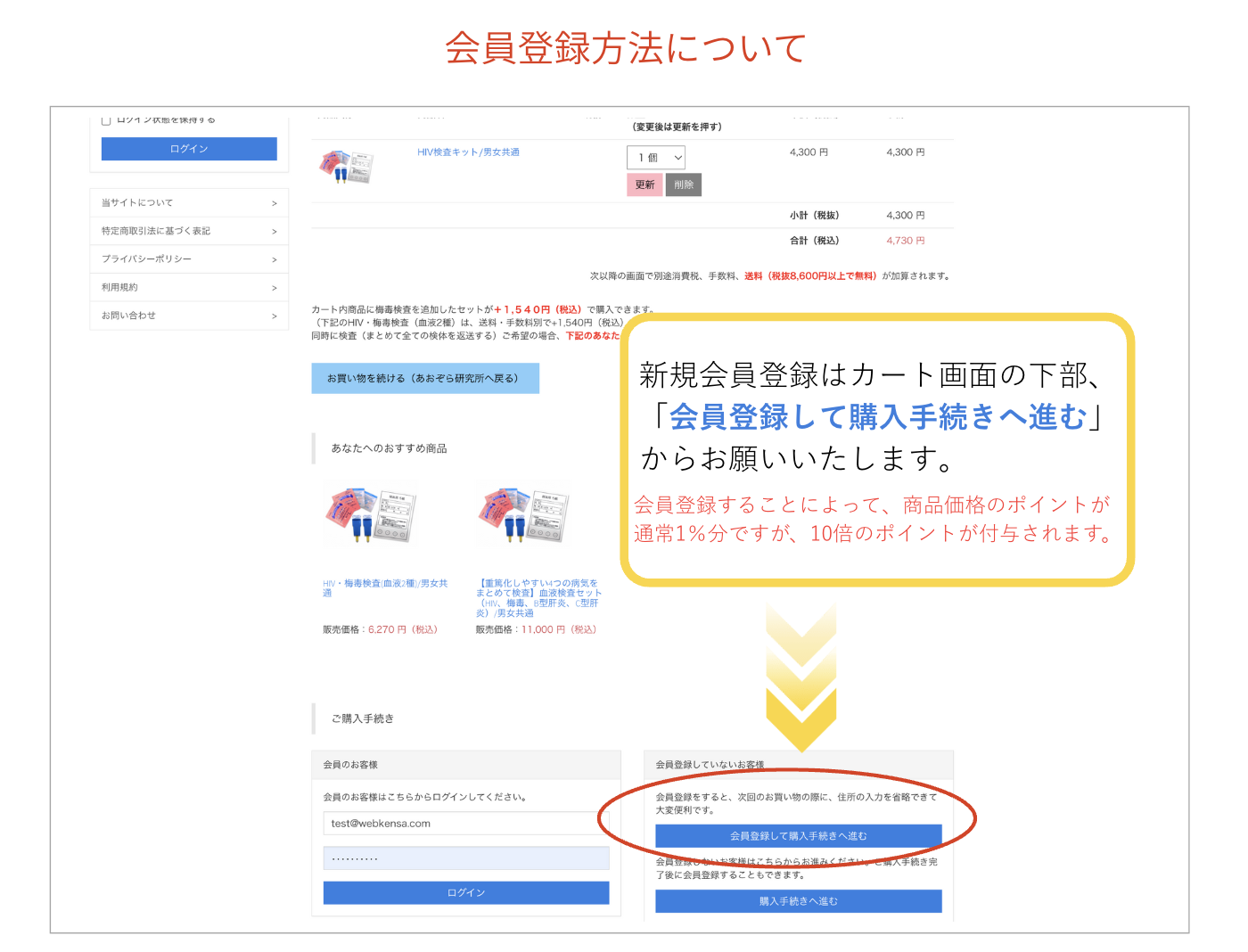Open the quantity dropdown showing 1 個
The width and height of the screenshot is (1248, 952).
pos(656,158)
